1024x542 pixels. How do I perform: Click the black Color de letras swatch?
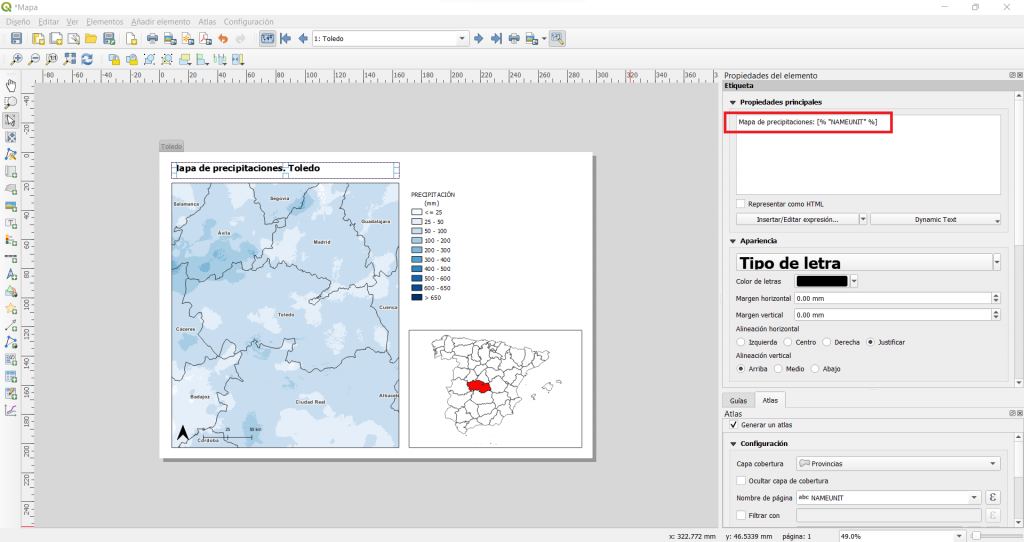pyautogui.click(x=822, y=282)
